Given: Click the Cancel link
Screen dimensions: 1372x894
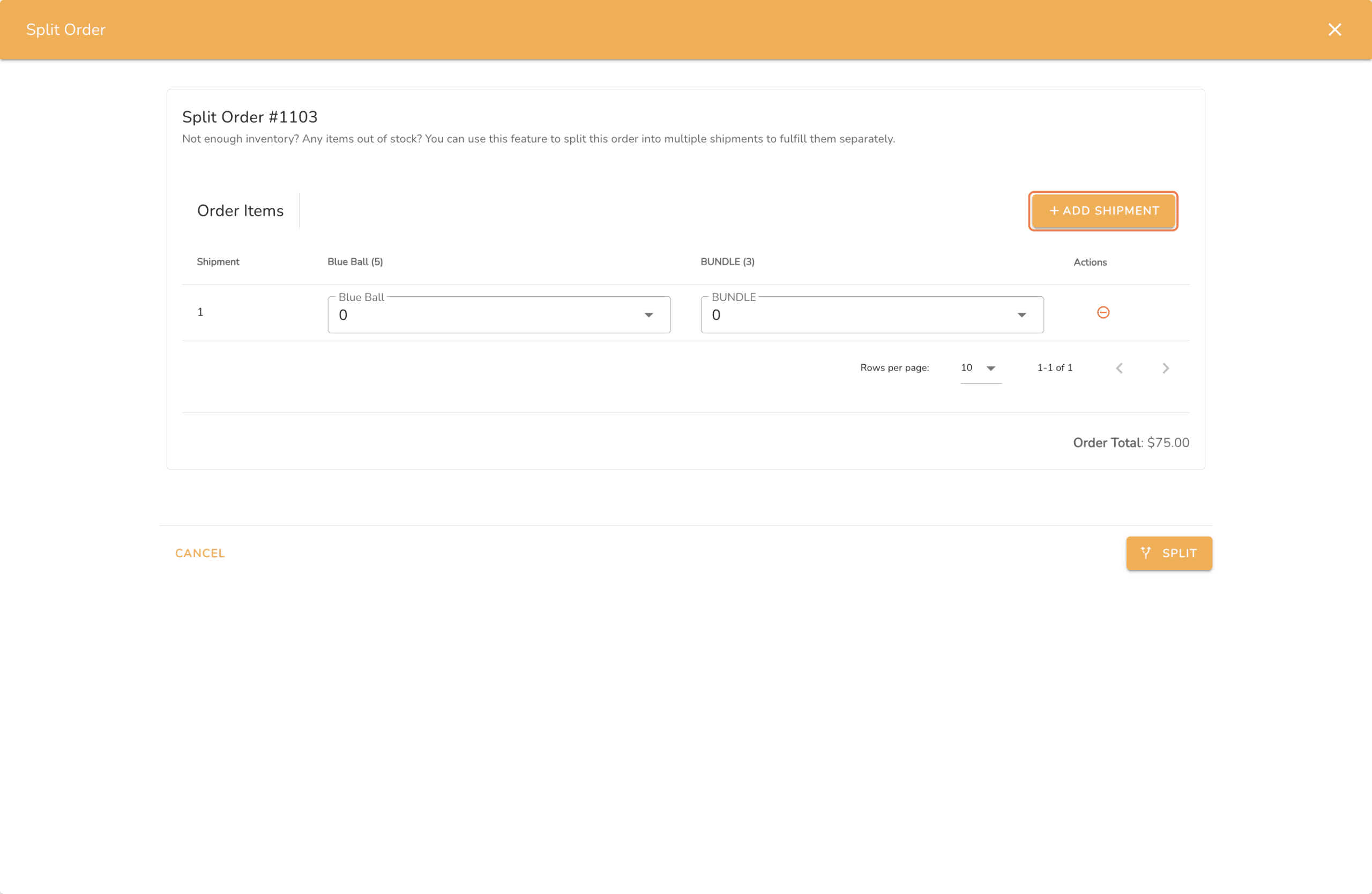Looking at the screenshot, I should [200, 553].
